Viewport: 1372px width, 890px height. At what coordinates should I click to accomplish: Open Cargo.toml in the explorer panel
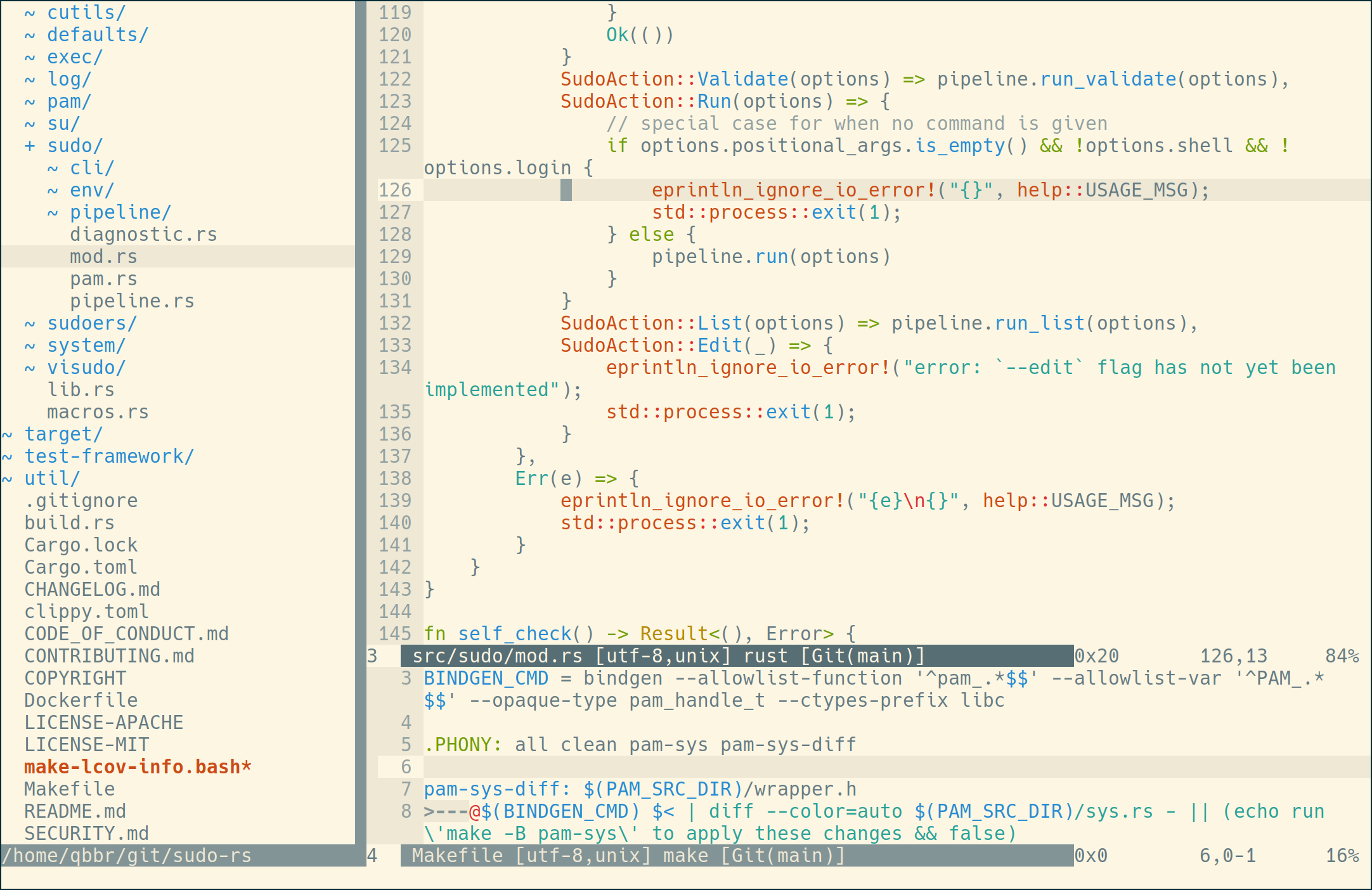(80, 567)
